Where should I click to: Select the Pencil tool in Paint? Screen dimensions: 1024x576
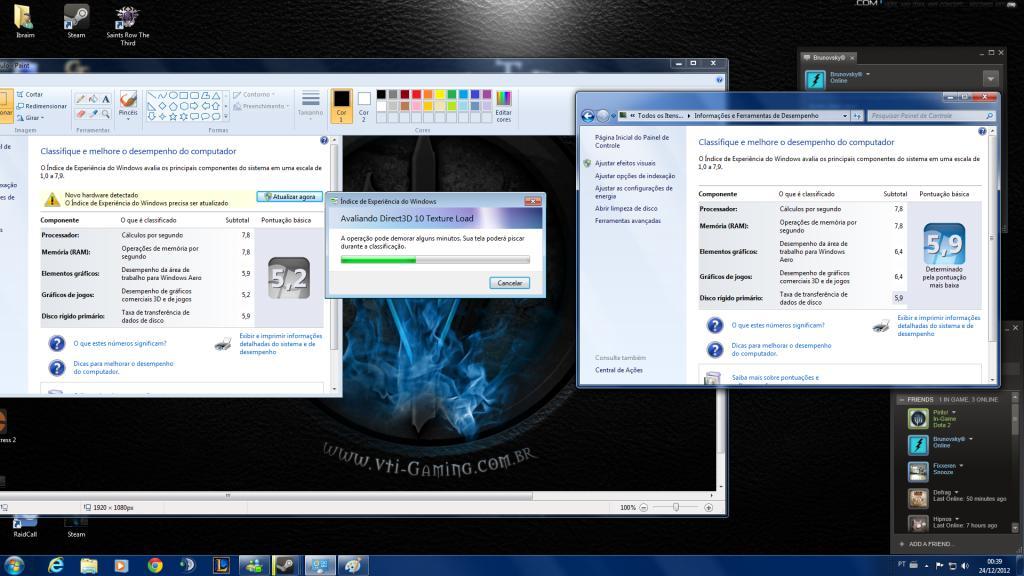[80, 99]
